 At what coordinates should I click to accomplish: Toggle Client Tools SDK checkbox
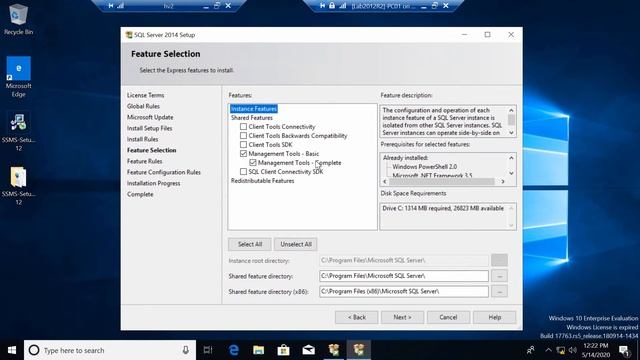click(x=243, y=144)
